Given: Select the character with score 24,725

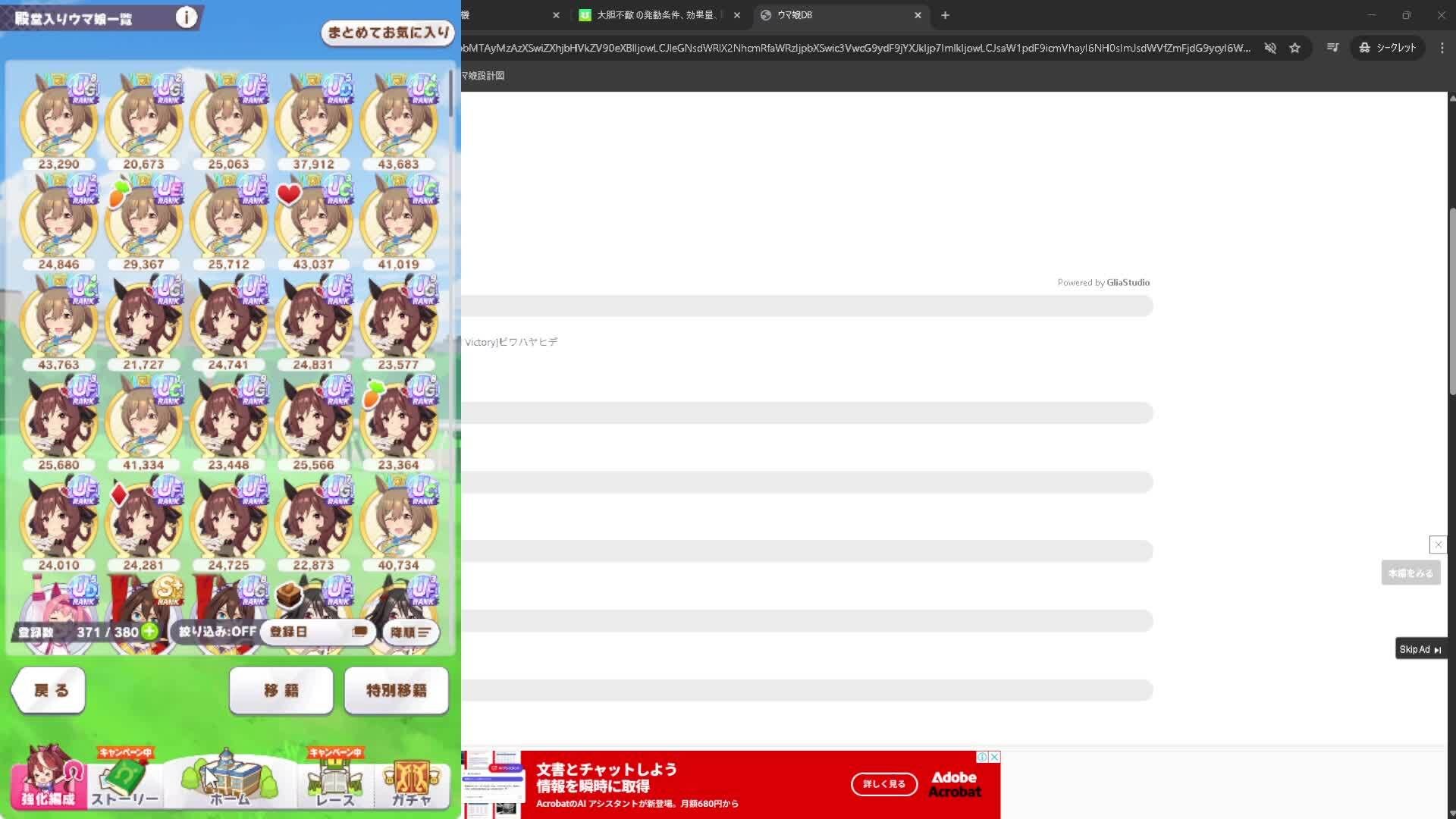Looking at the screenshot, I should point(228,522).
